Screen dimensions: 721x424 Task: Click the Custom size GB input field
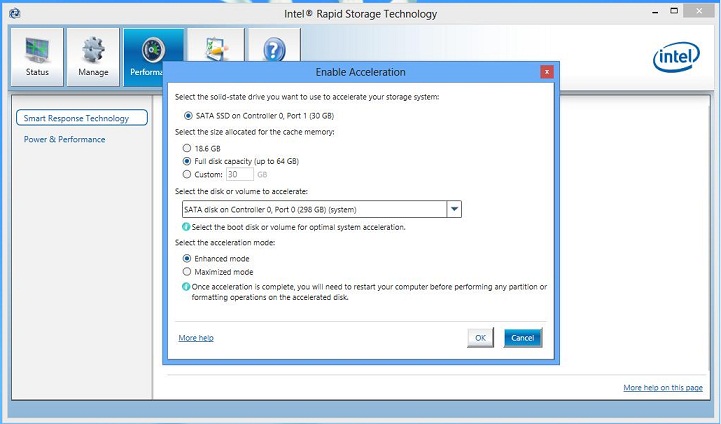click(240, 174)
